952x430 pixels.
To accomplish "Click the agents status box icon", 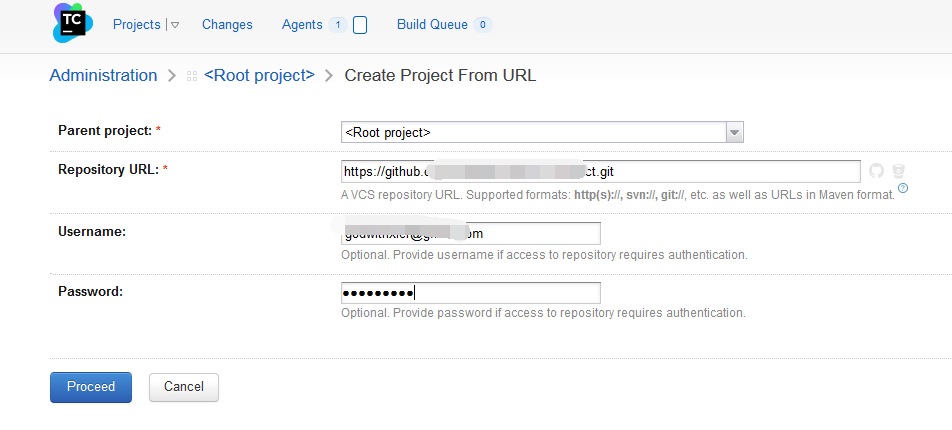I will (x=360, y=25).
